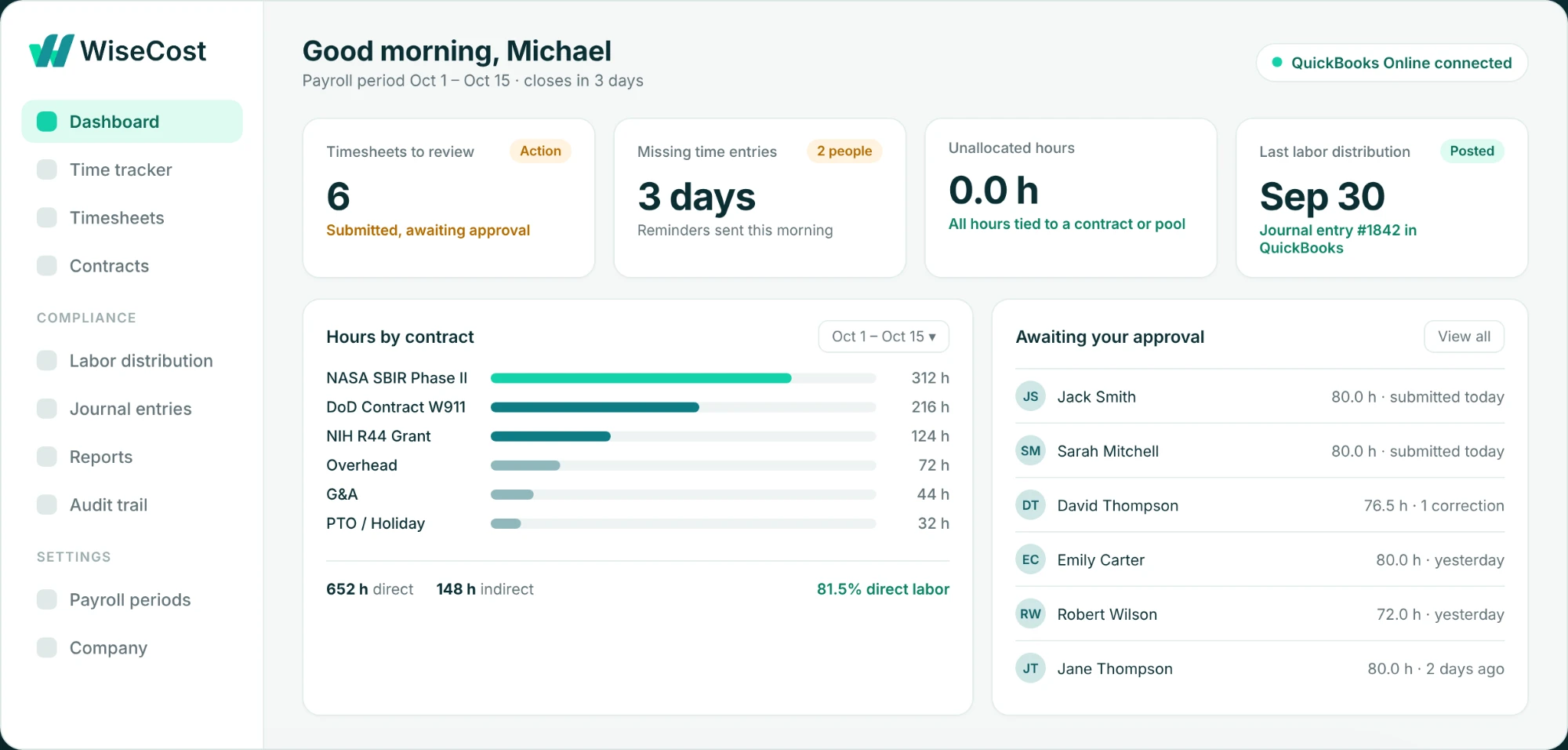Click the DoD Contract W911 progress bar
Screen dimensions: 1568x750
pyautogui.click(x=683, y=407)
